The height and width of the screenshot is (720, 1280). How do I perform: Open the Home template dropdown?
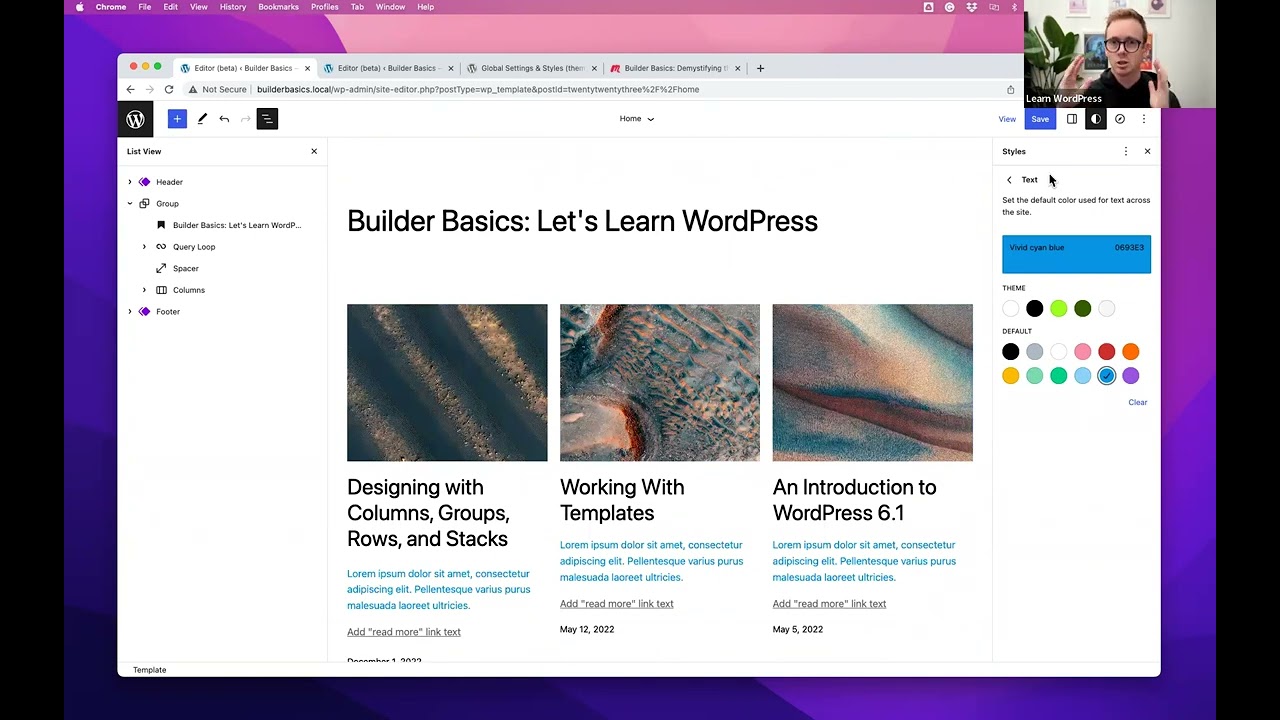coord(637,119)
